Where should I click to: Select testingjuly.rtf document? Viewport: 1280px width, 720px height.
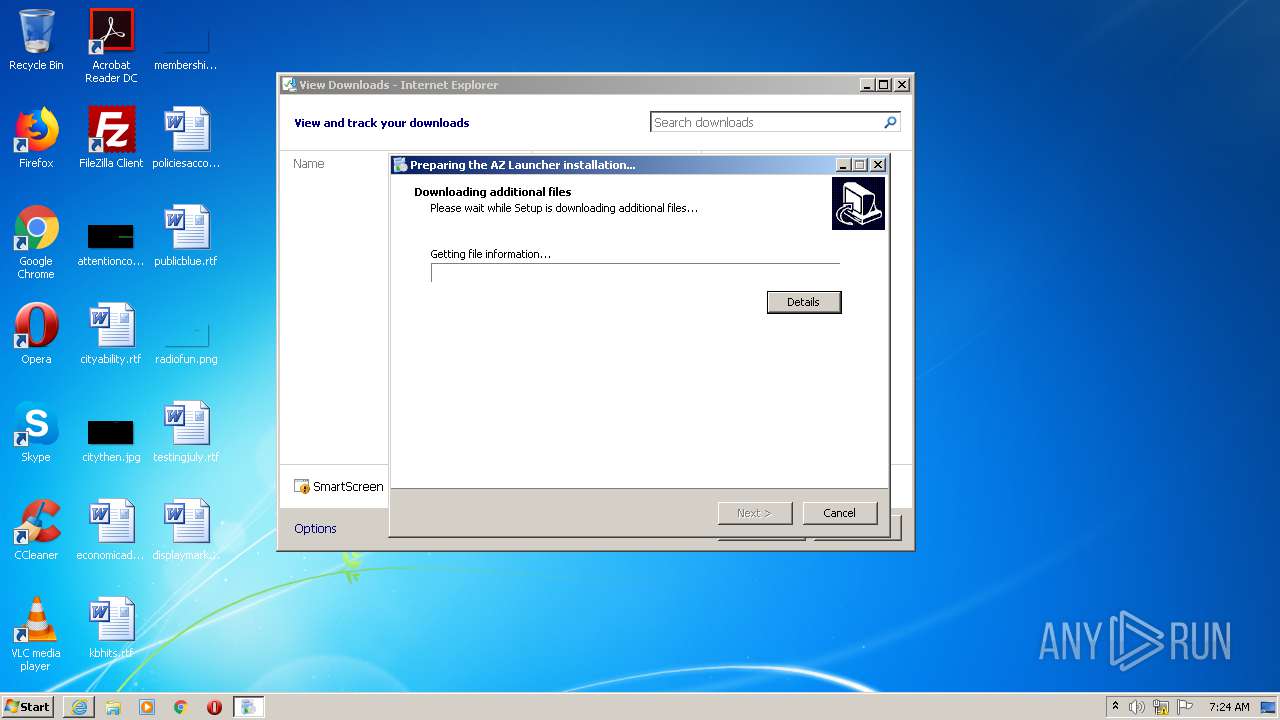point(186,432)
